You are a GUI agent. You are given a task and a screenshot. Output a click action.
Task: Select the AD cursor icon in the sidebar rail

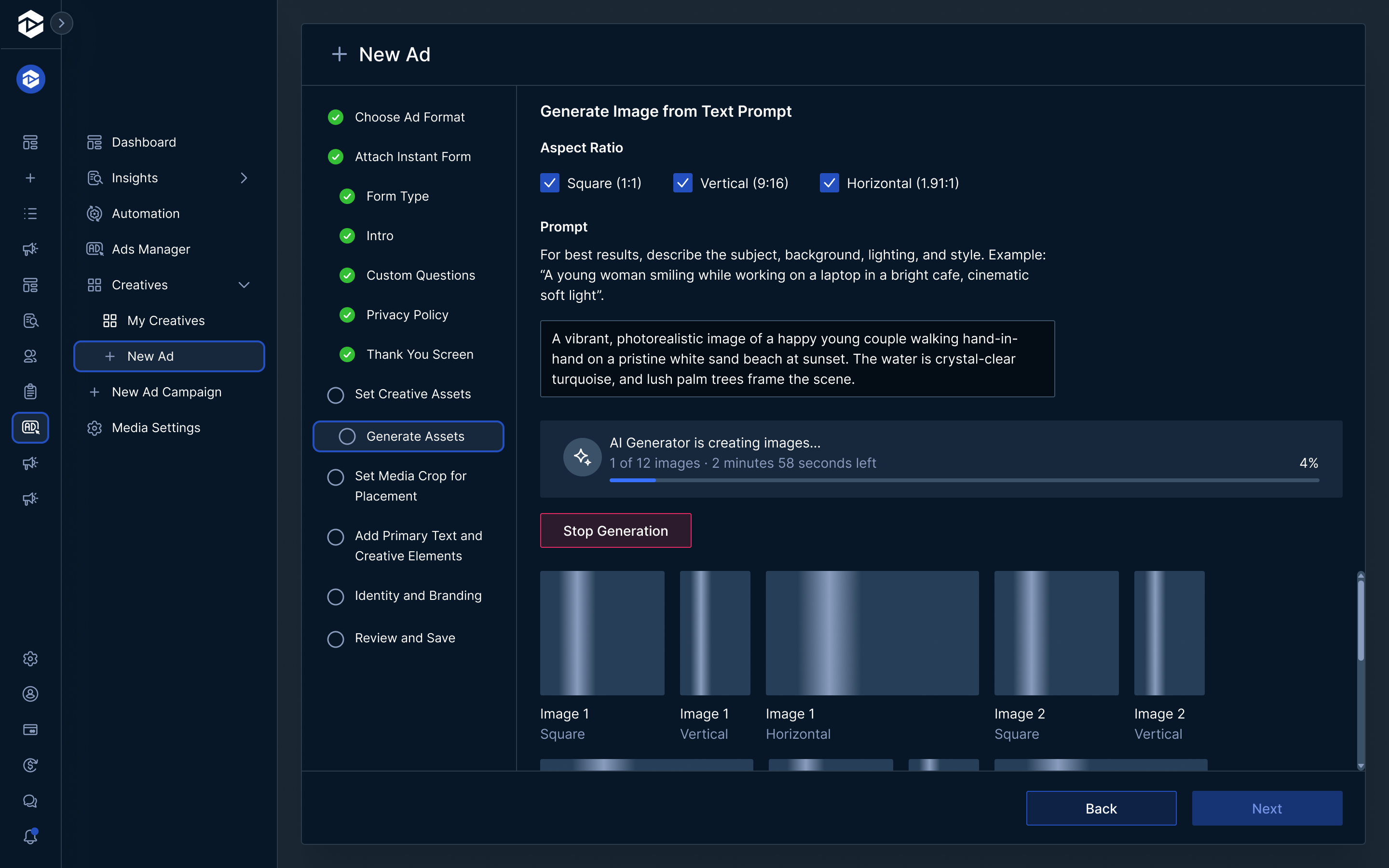(30, 428)
